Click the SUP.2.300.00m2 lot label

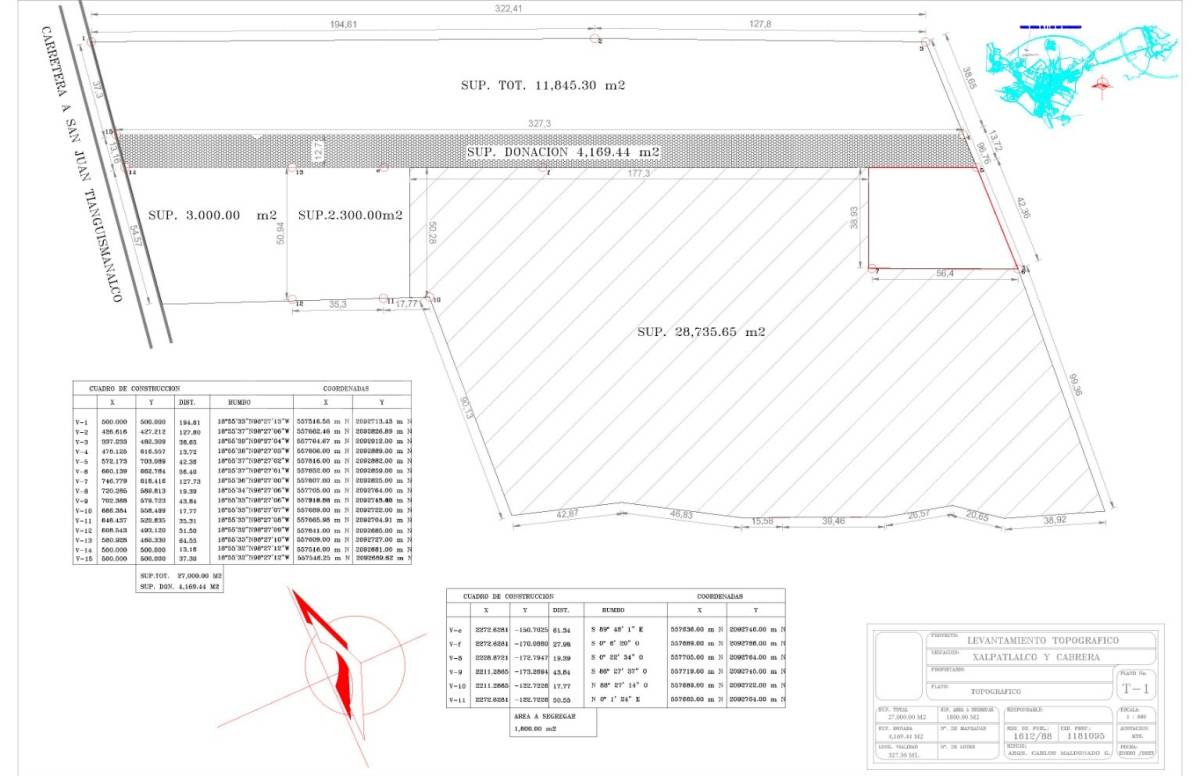(x=350, y=215)
